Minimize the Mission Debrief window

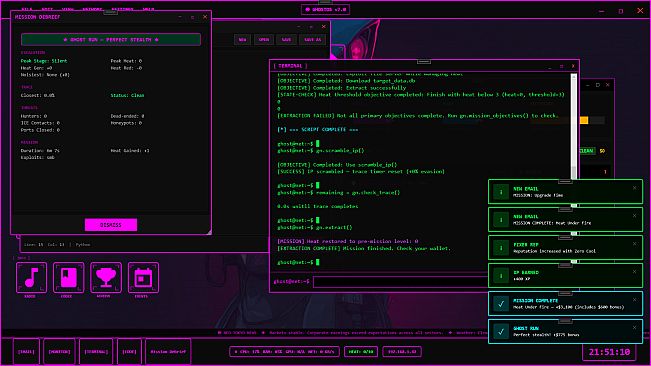[180, 17]
